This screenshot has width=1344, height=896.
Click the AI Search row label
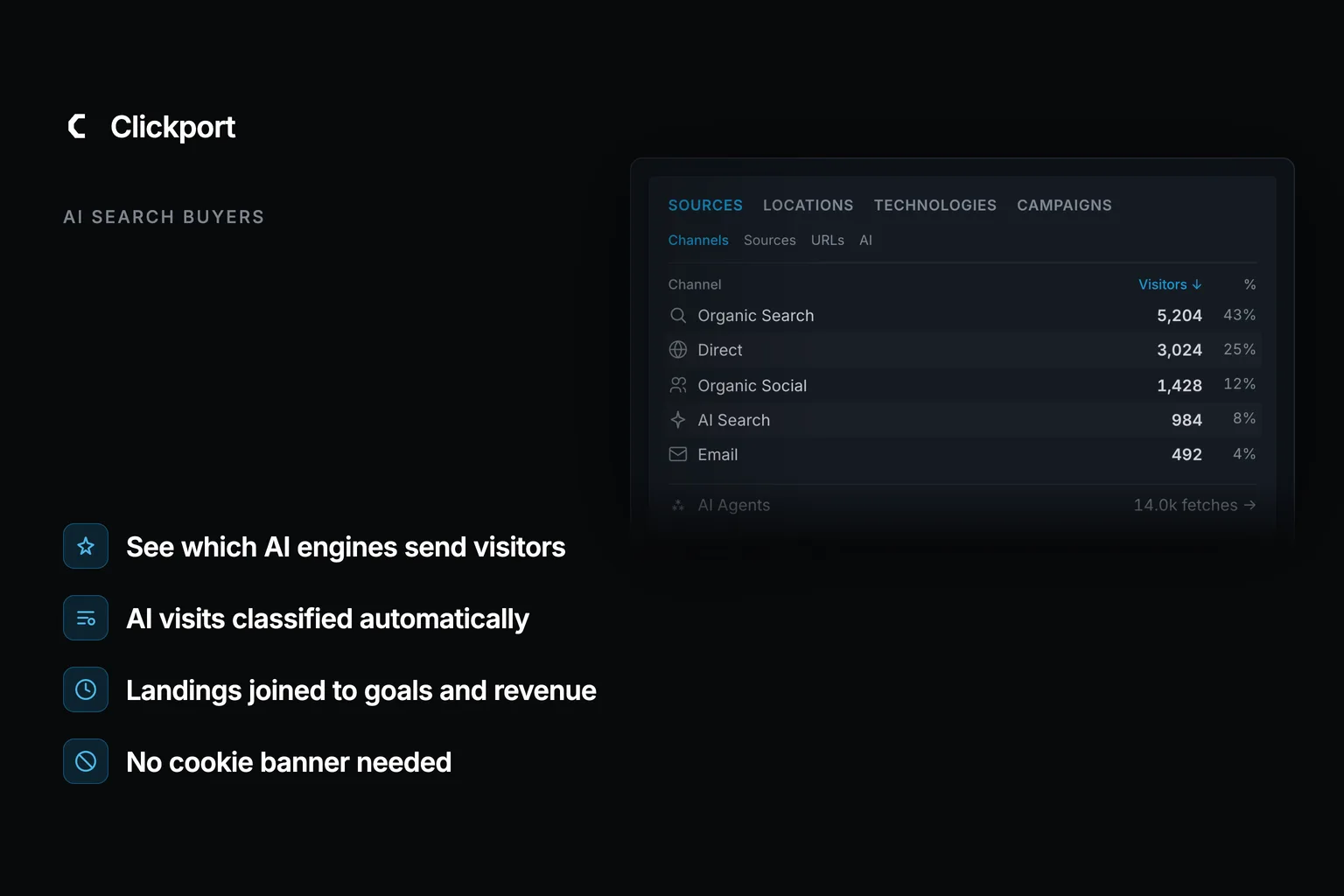point(734,420)
